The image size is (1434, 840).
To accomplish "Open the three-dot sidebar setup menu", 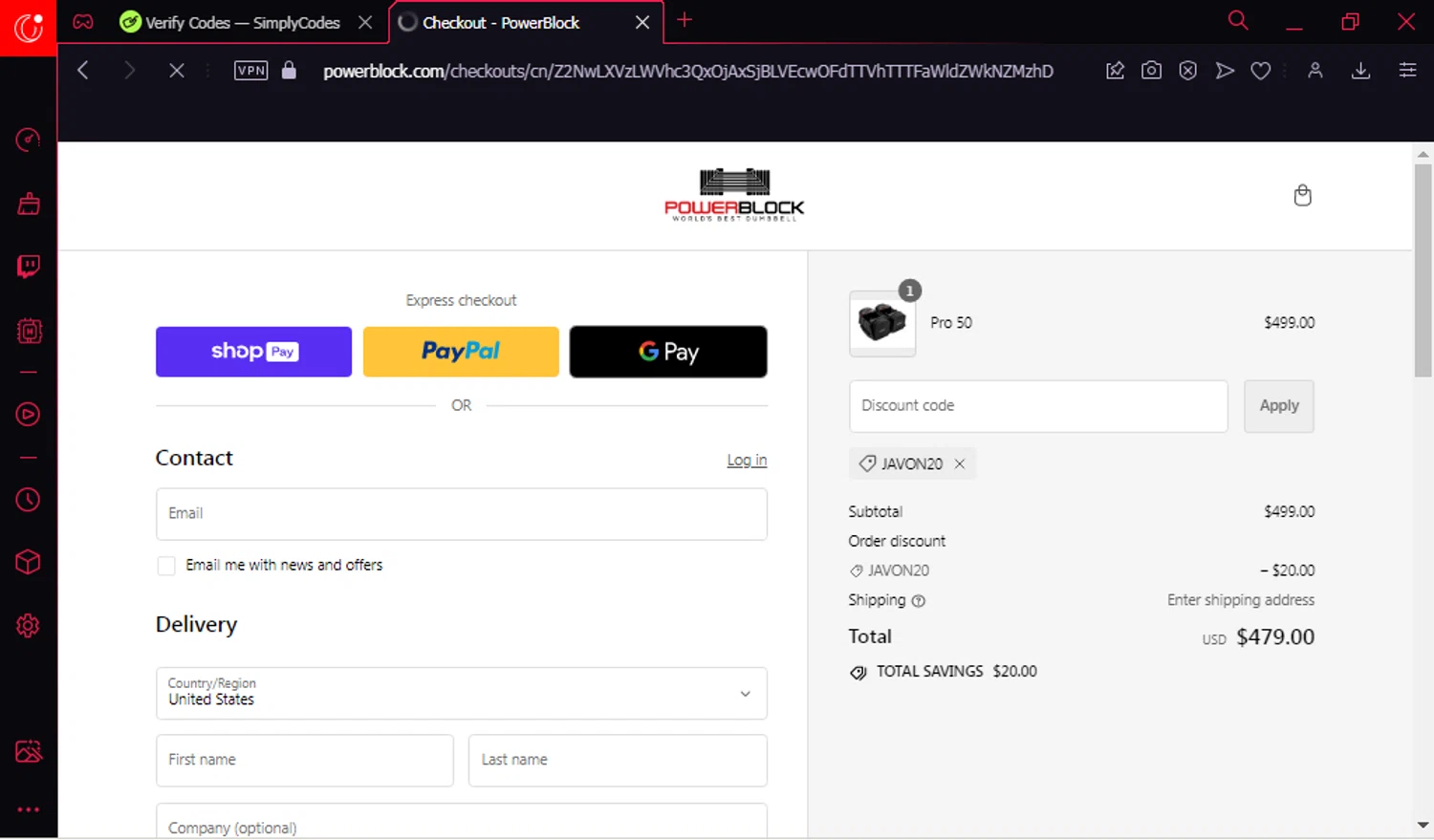I will (x=28, y=809).
